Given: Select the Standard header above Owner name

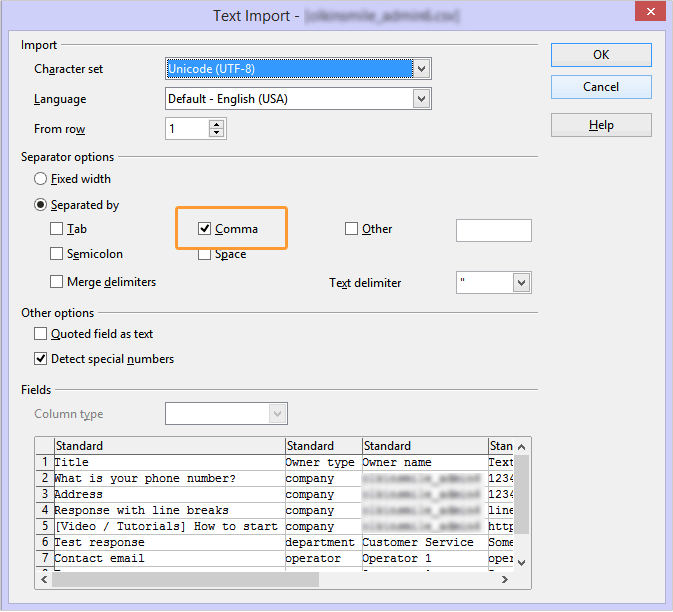Looking at the screenshot, I should 425,446.
